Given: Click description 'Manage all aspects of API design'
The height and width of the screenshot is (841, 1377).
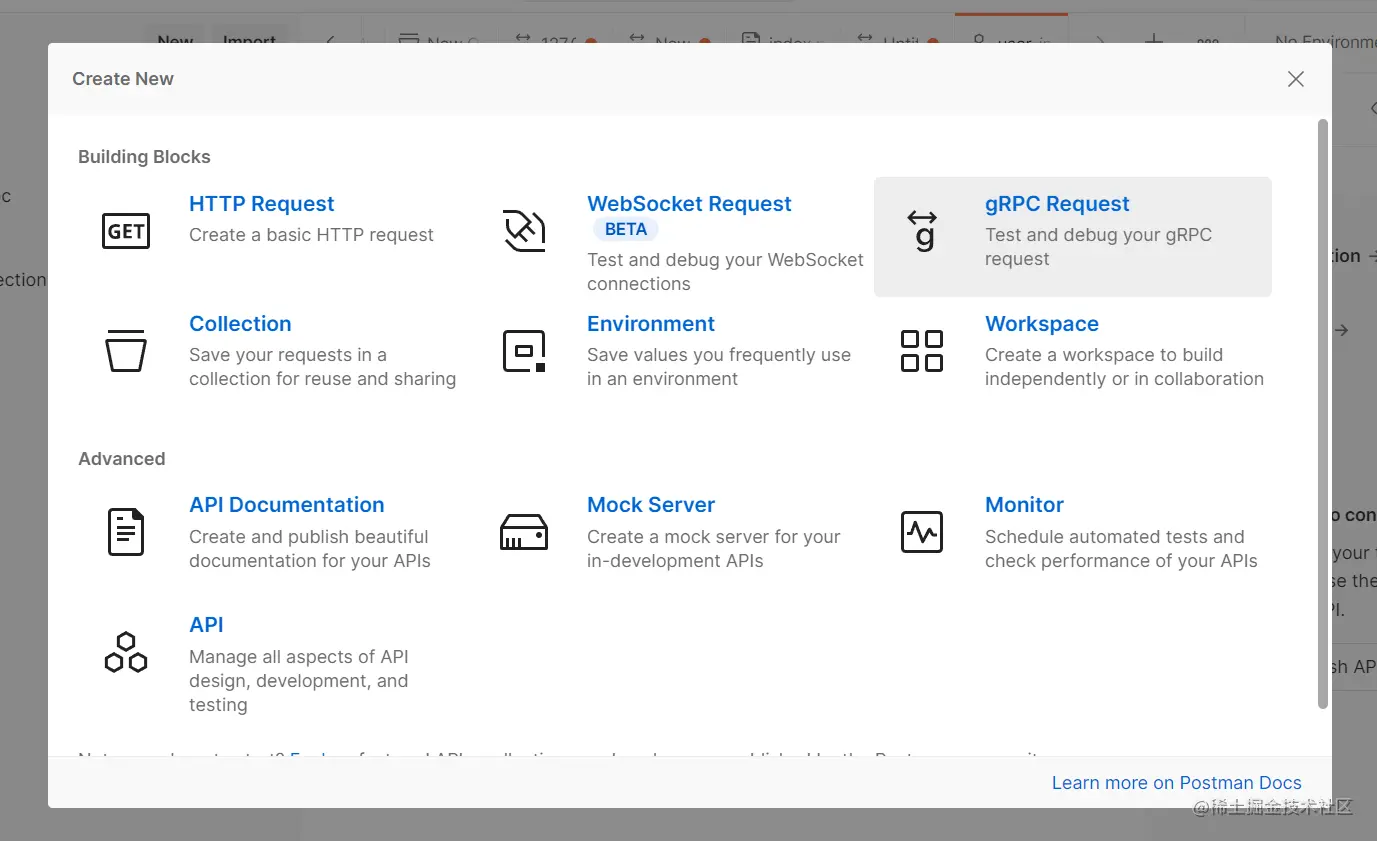Looking at the screenshot, I should click(299, 681).
